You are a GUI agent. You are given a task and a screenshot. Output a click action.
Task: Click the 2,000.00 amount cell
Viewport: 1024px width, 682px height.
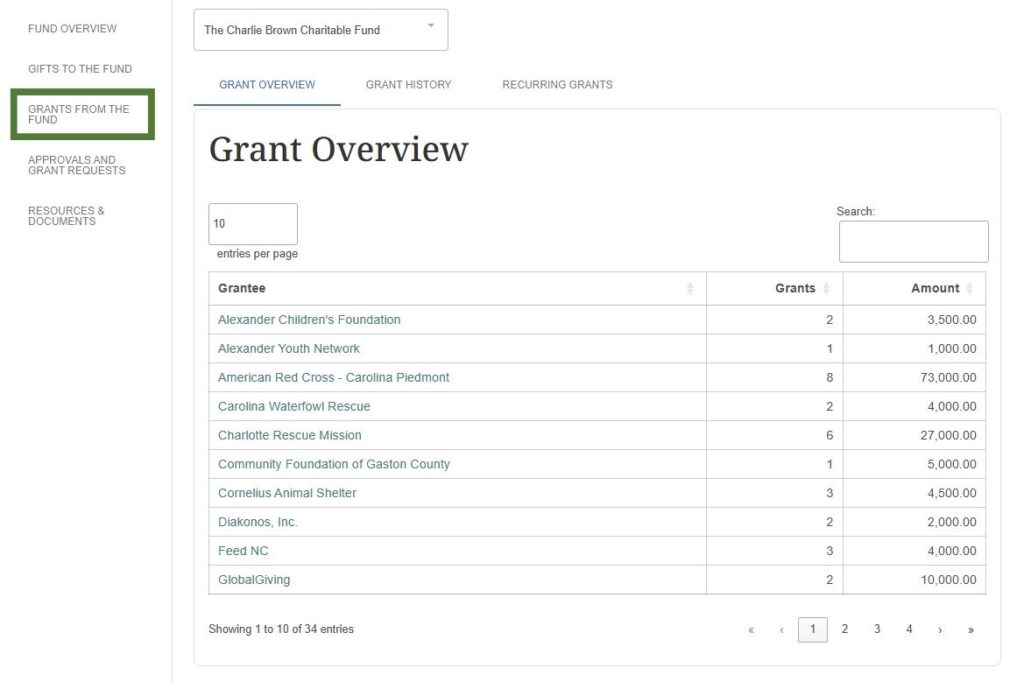coord(914,522)
